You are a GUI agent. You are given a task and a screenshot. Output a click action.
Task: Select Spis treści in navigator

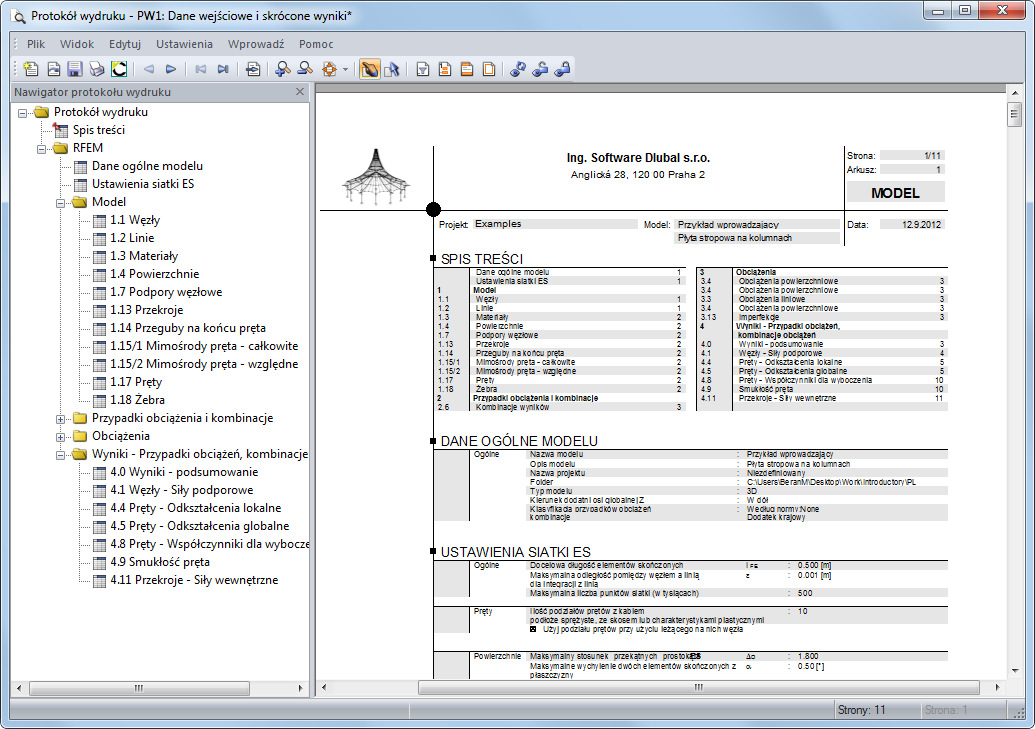(98, 130)
